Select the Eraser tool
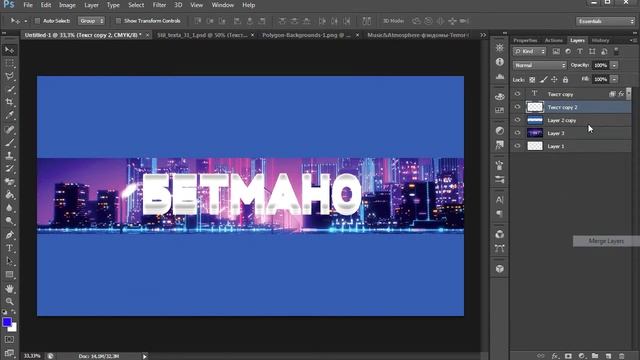The image size is (640, 360). coord(10,182)
